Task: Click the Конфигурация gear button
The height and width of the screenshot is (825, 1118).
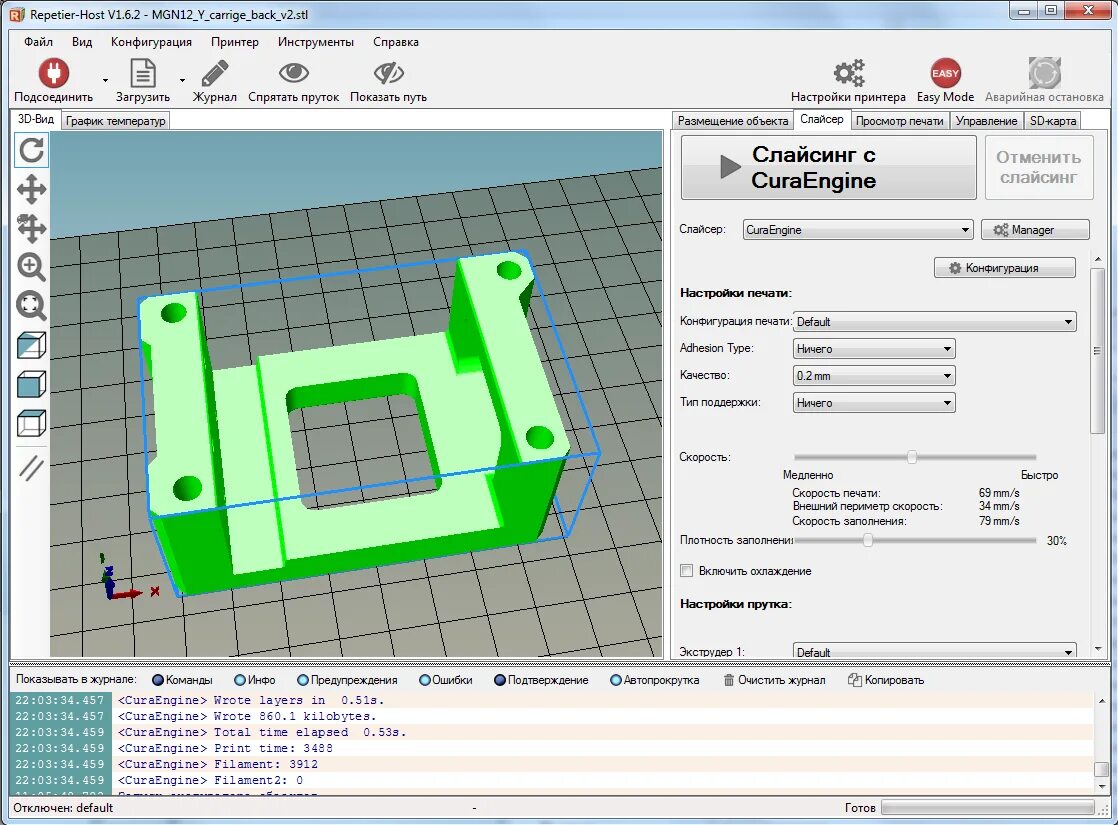Action: [x=1005, y=268]
